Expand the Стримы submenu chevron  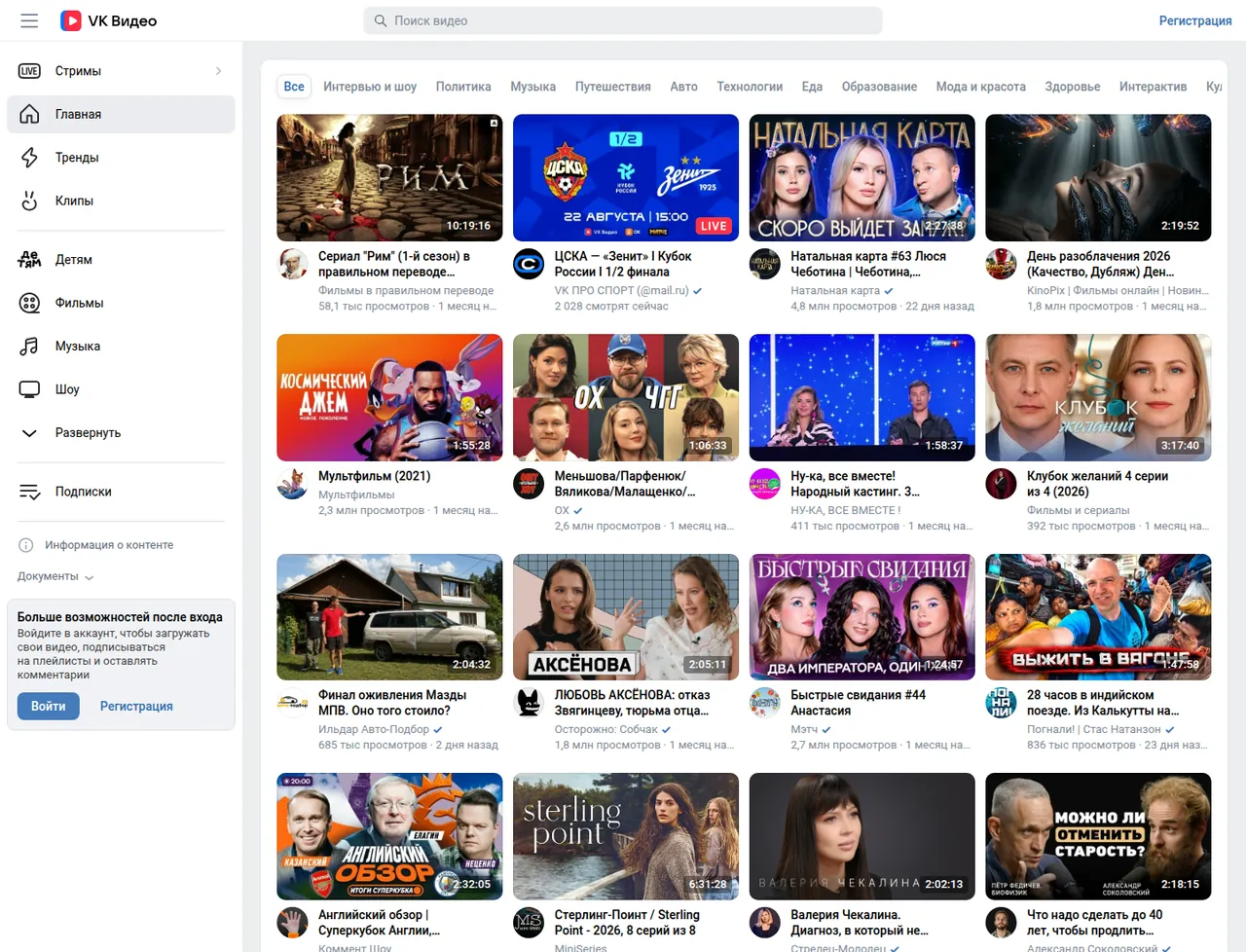218,71
